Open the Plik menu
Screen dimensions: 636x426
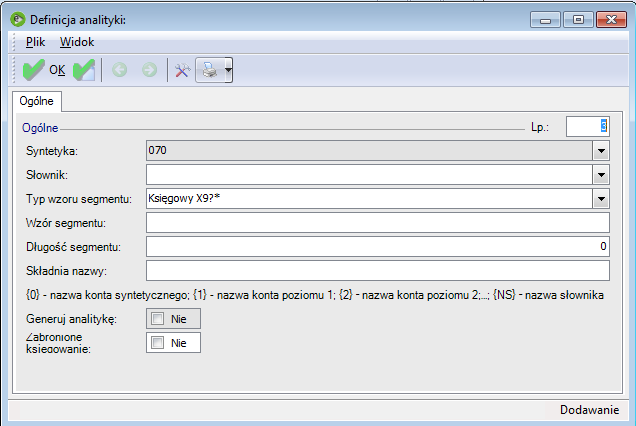click(x=36, y=42)
